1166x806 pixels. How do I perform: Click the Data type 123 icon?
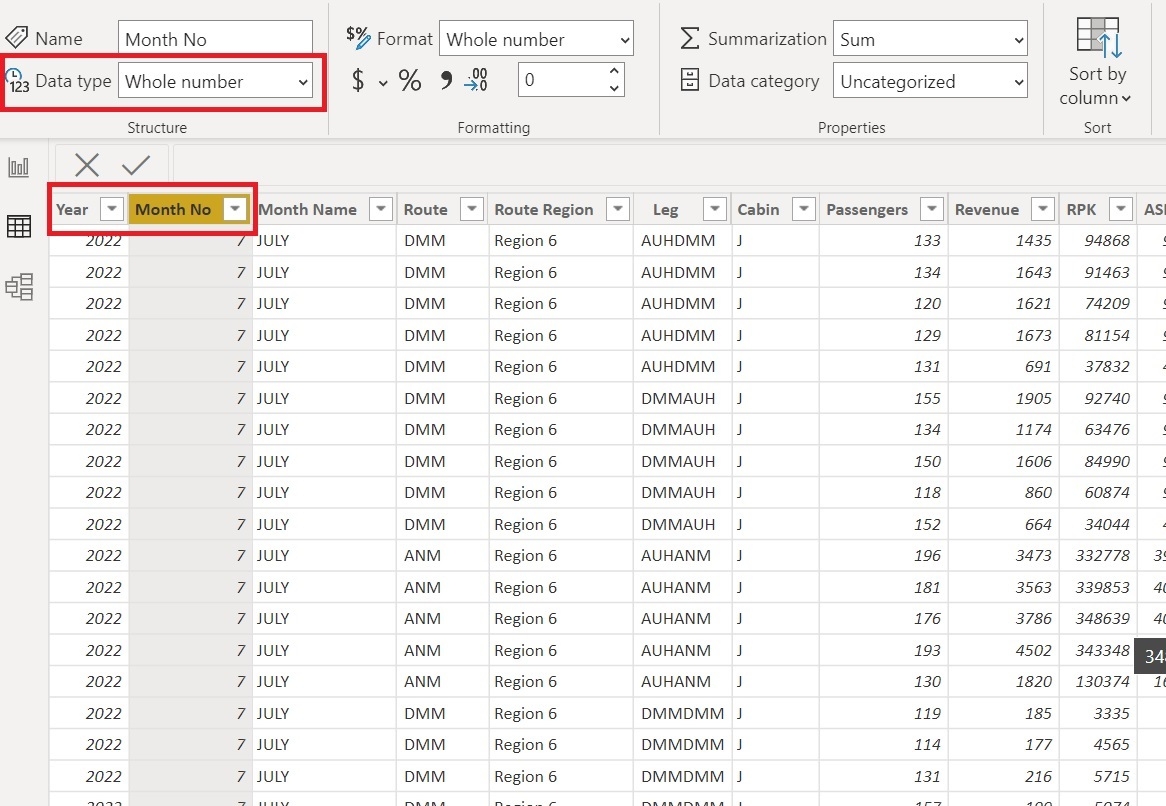pos(17,80)
